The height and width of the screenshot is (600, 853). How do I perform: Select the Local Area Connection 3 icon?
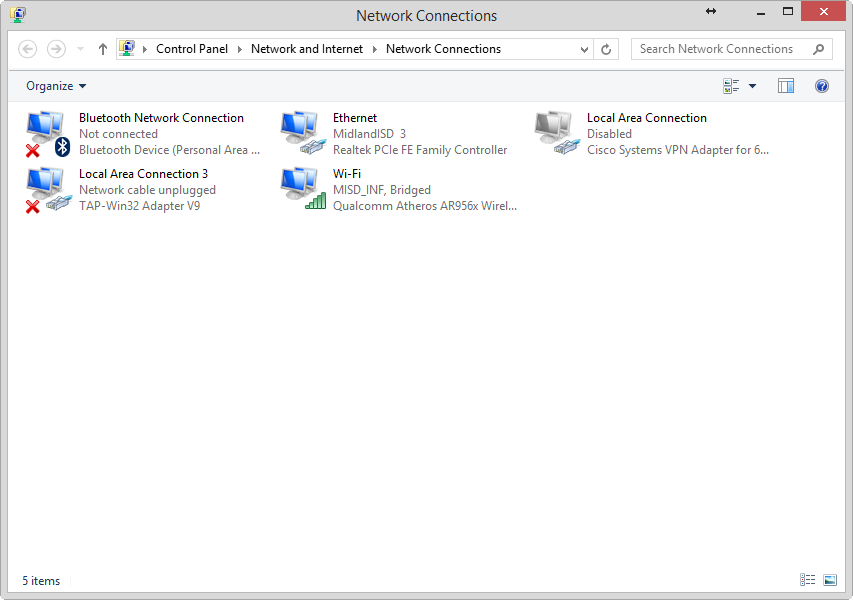pos(48,190)
